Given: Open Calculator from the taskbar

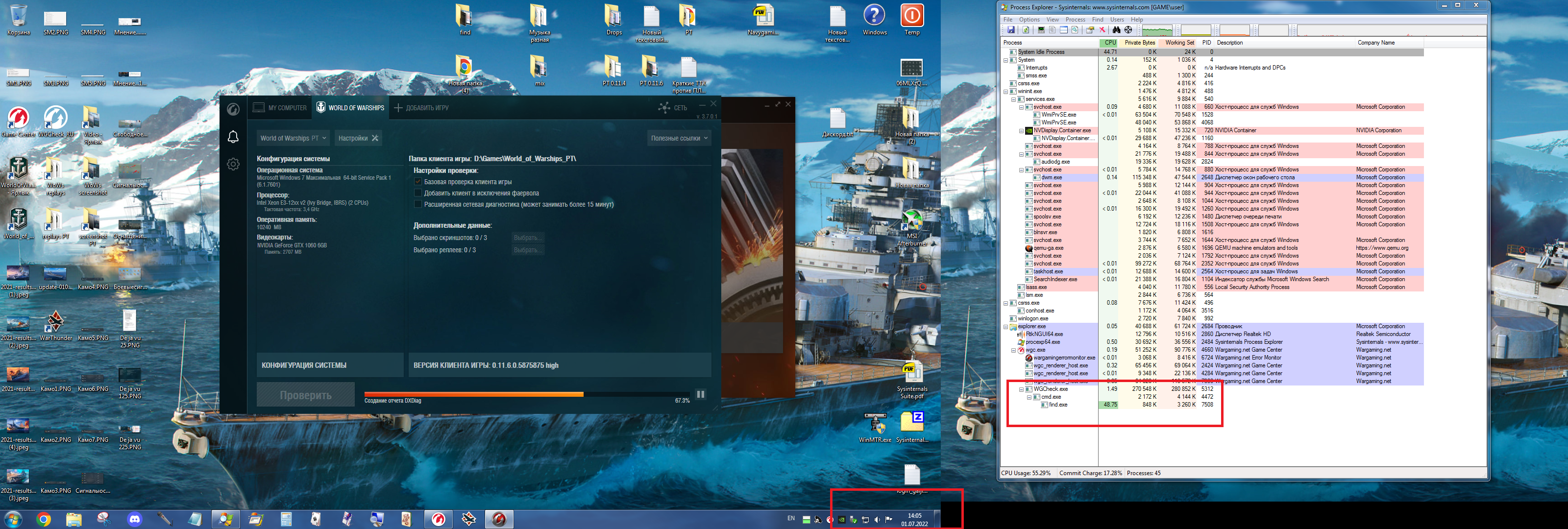Looking at the screenshot, I should [x=286, y=519].
